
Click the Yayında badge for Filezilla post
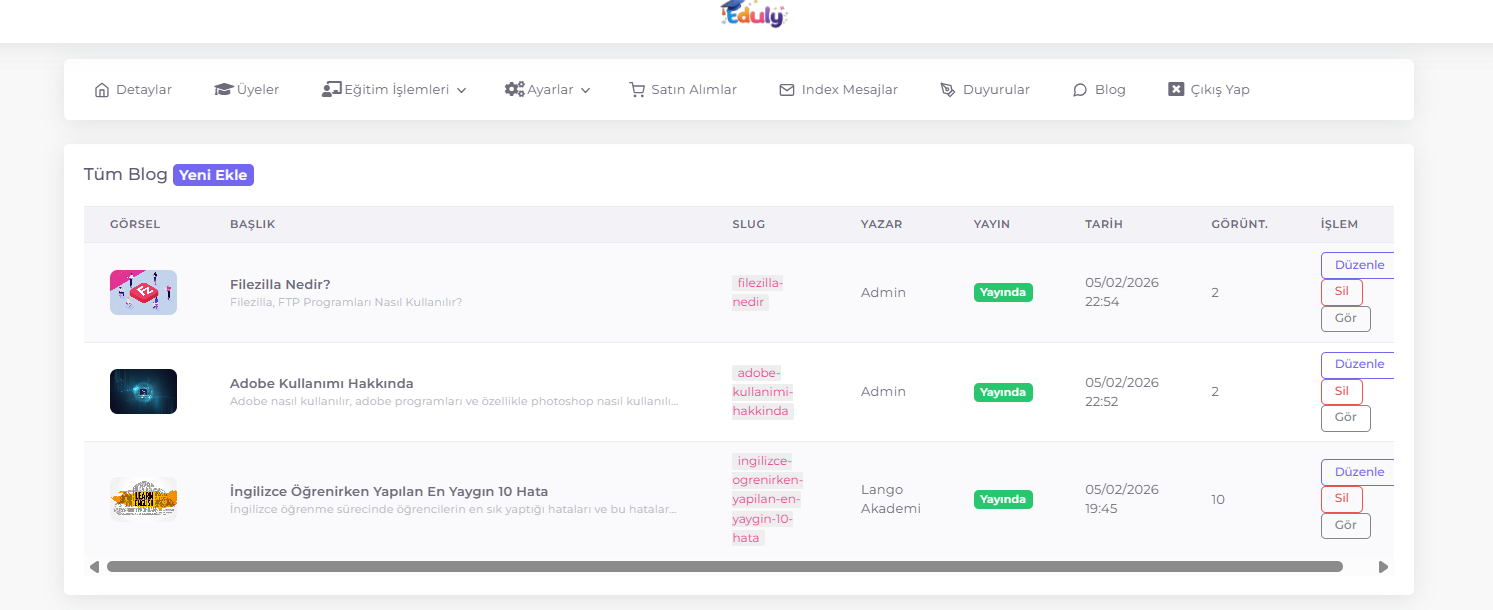point(1002,292)
